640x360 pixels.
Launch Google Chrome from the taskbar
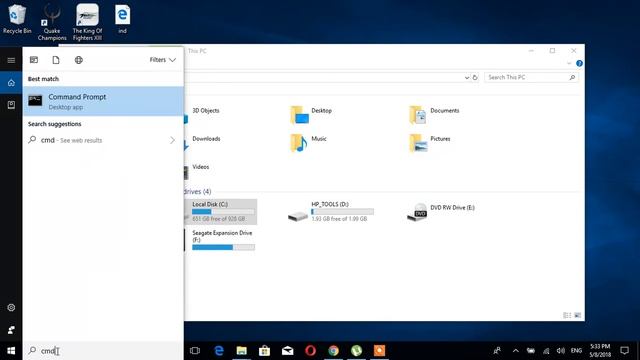(333, 351)
